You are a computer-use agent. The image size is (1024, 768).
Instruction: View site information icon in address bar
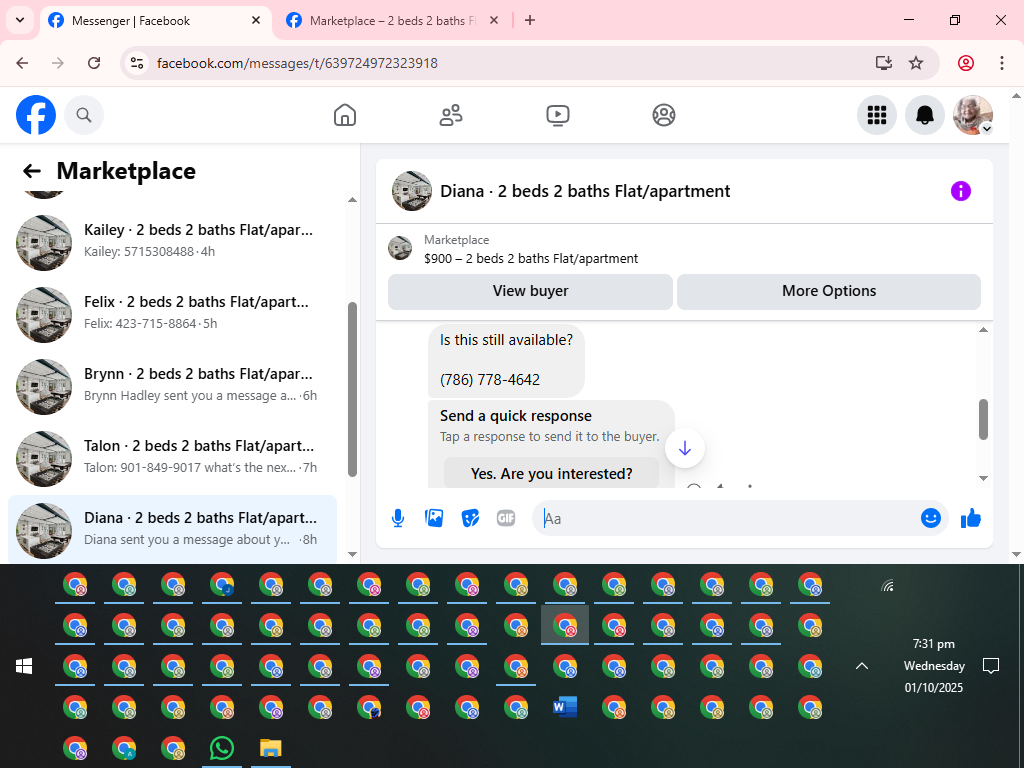coord(136,63)
